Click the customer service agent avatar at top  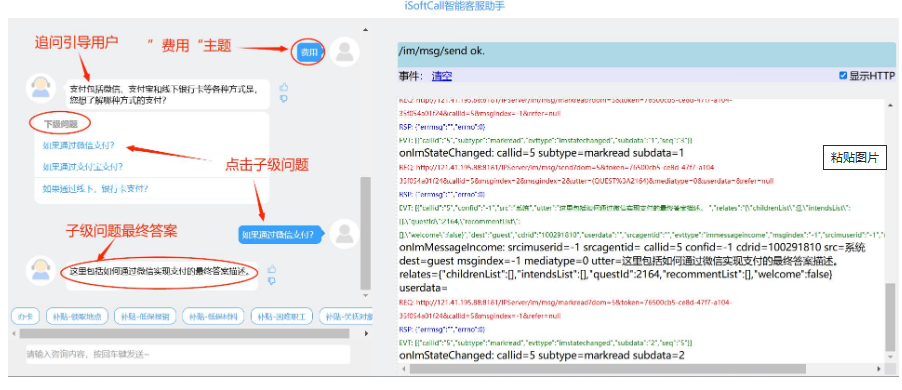click(x=40, y=87)
